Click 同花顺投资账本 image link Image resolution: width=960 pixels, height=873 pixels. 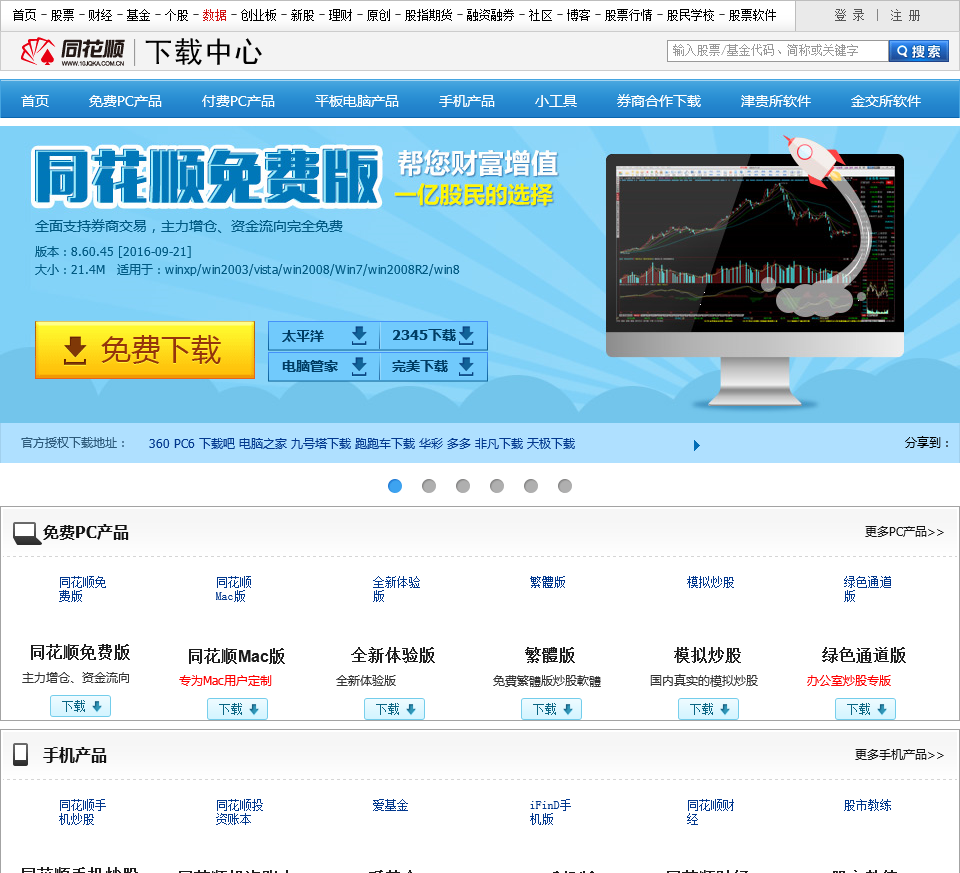pos(239,812)
